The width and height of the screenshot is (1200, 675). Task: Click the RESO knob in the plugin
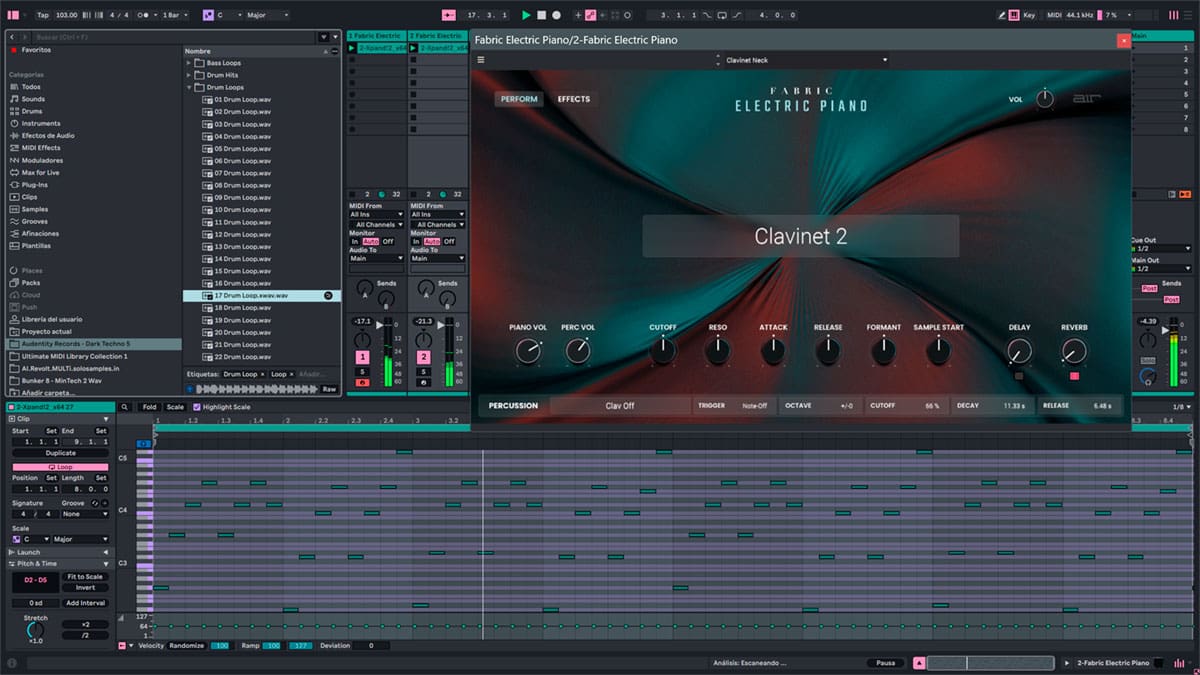point(718,351)
